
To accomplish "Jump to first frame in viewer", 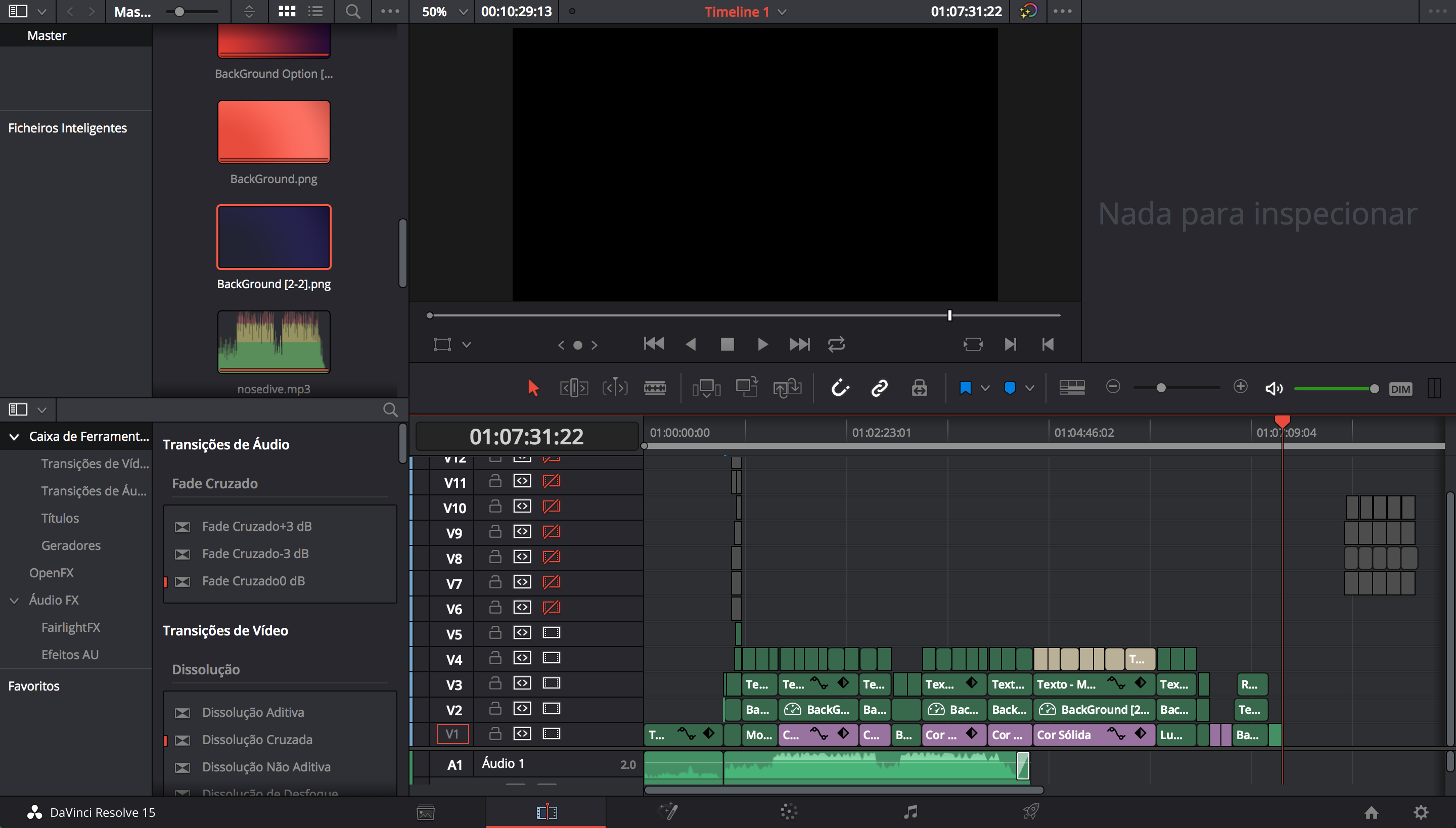I will point(654,344).
